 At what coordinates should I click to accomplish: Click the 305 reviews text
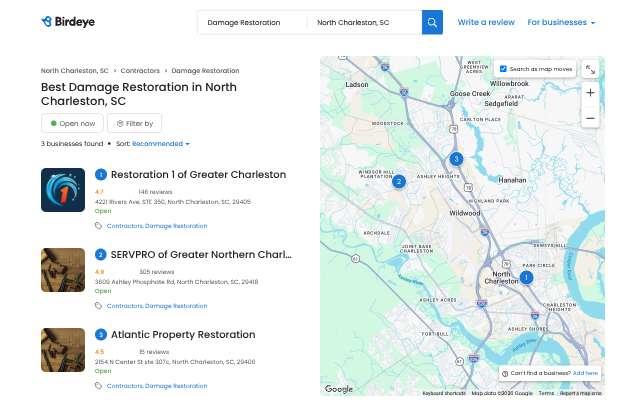coord(157,272)
